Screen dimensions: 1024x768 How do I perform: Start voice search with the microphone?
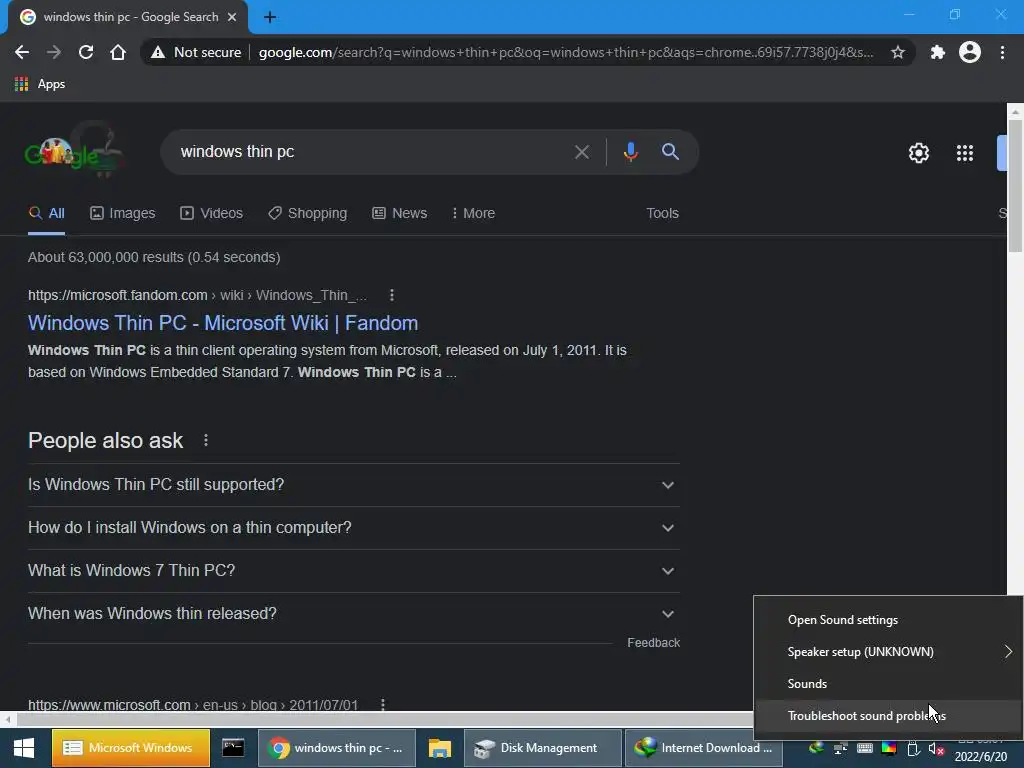(630, 152)
